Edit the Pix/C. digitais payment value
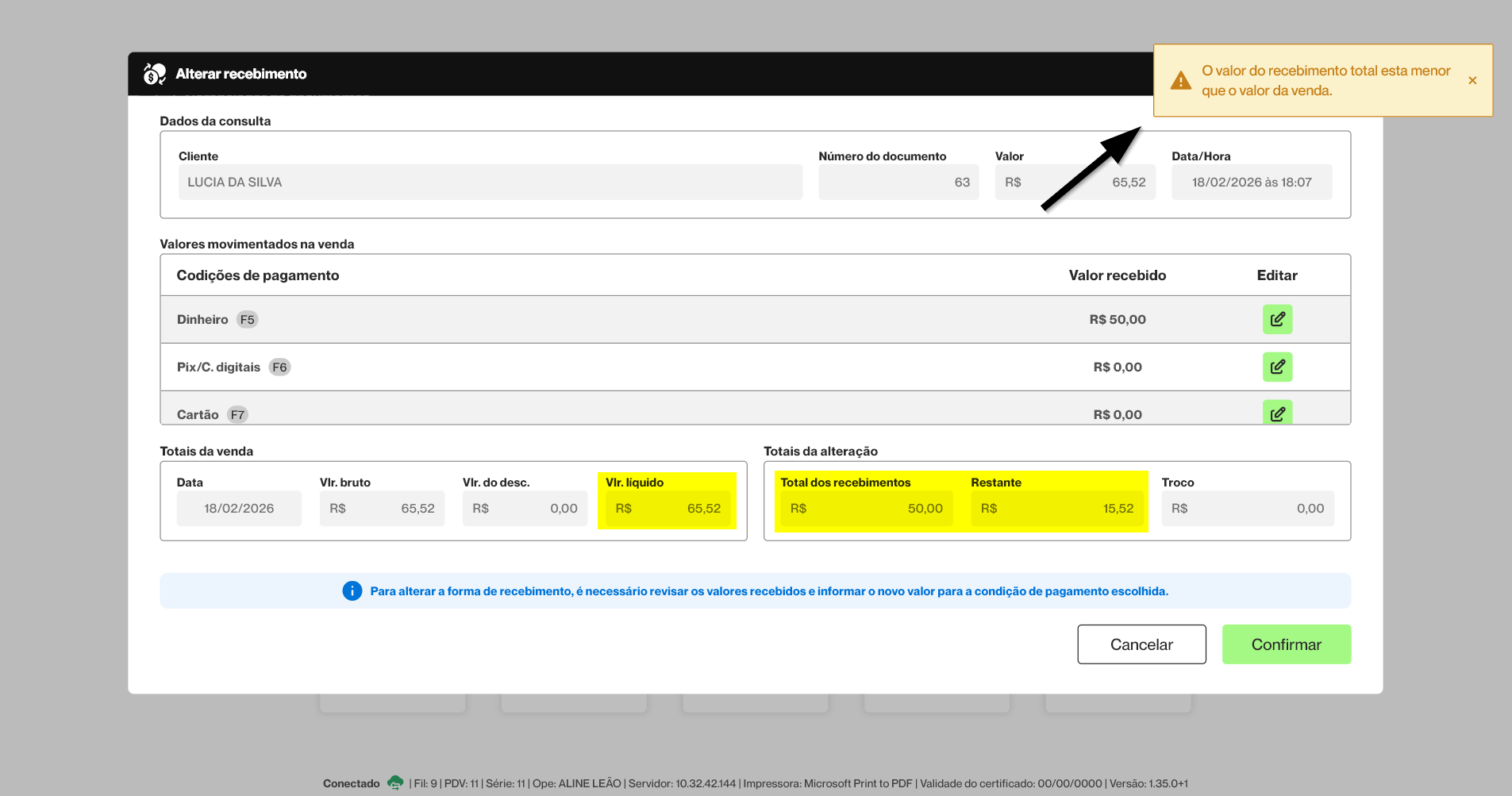The width and height of the screenshot is (1512, 796). coord(1277,367)
